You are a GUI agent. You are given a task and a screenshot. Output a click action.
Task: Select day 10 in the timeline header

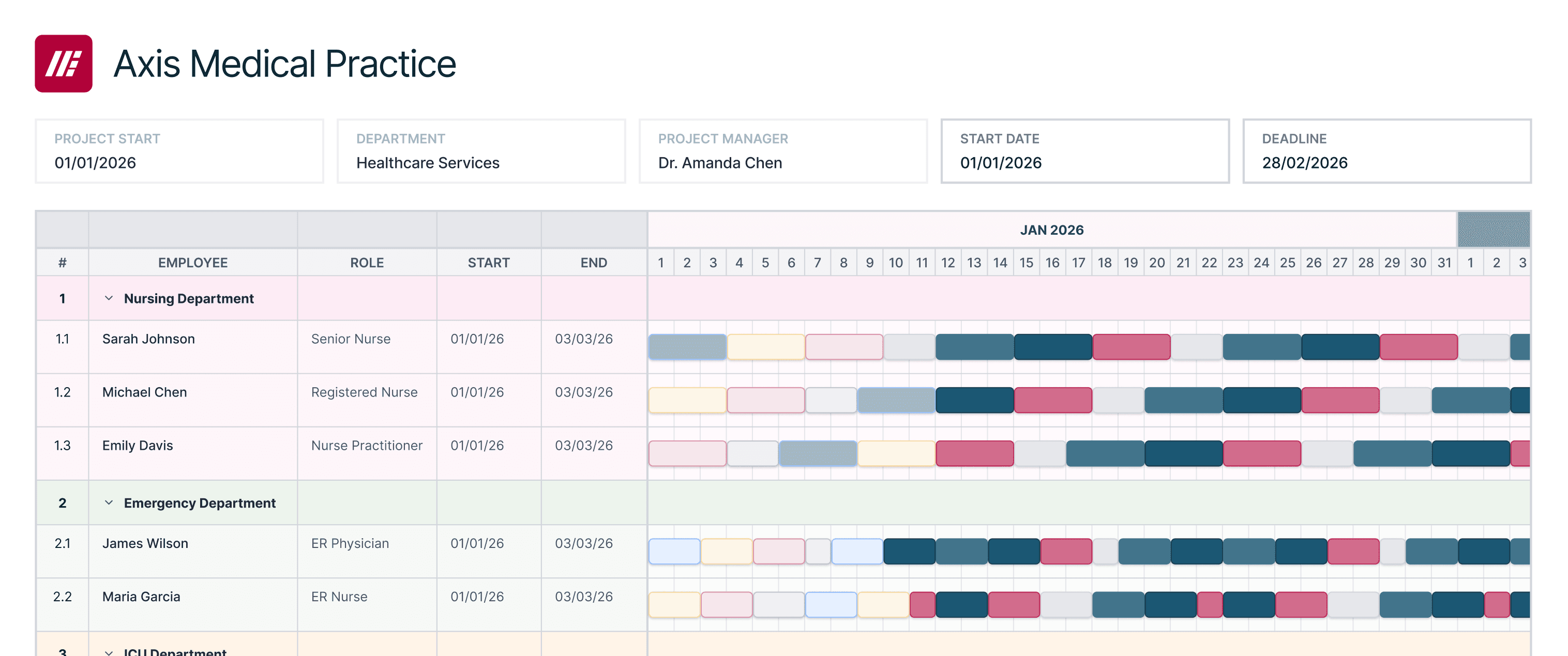(x=895, y=262)
